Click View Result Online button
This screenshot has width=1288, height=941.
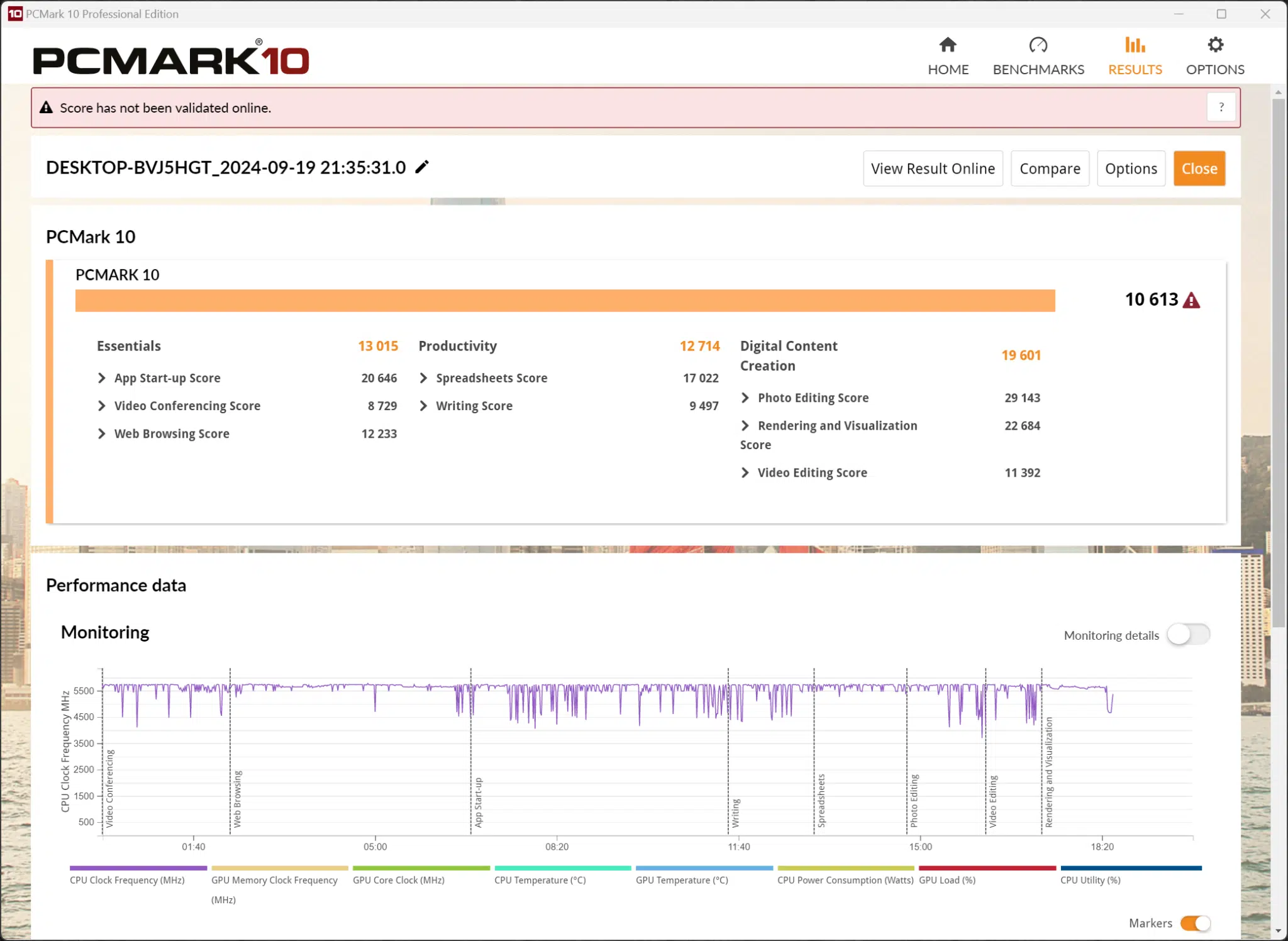[933, 169]
